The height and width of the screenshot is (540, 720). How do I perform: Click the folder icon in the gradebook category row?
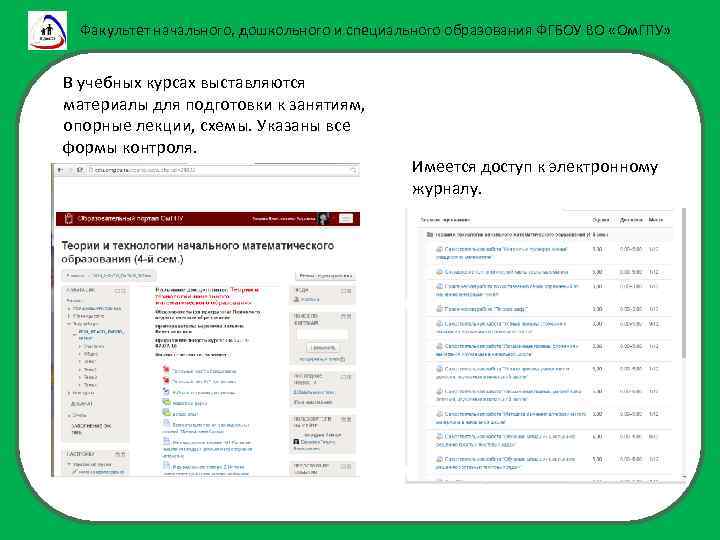[x=430, y=235]
